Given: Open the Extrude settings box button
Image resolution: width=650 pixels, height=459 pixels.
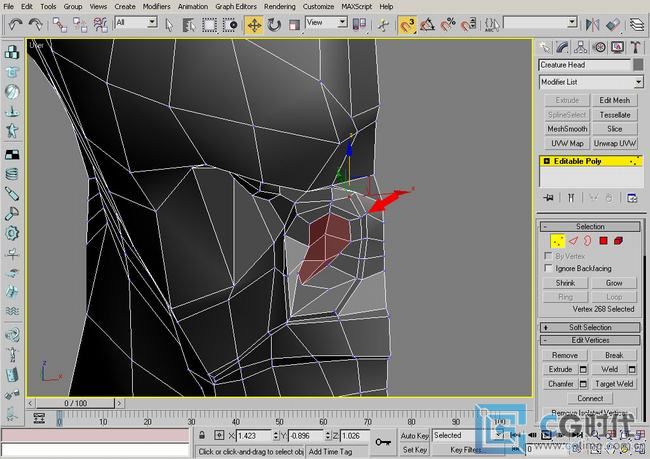Looking at the screenshot, I should click(583, 369).
